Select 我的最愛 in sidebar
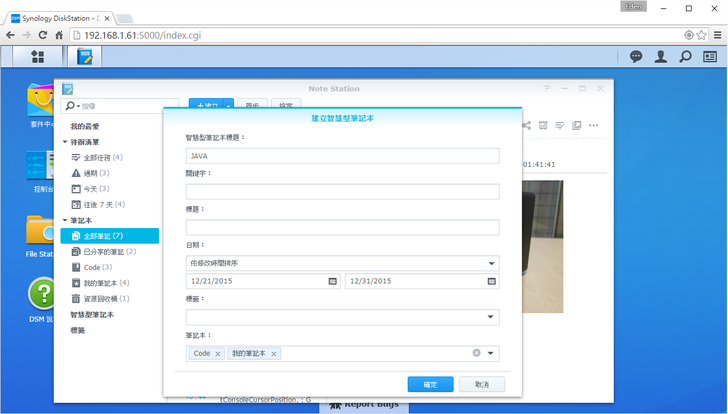The height and width of the screenshot is (414, 728). tap(85, 126)
